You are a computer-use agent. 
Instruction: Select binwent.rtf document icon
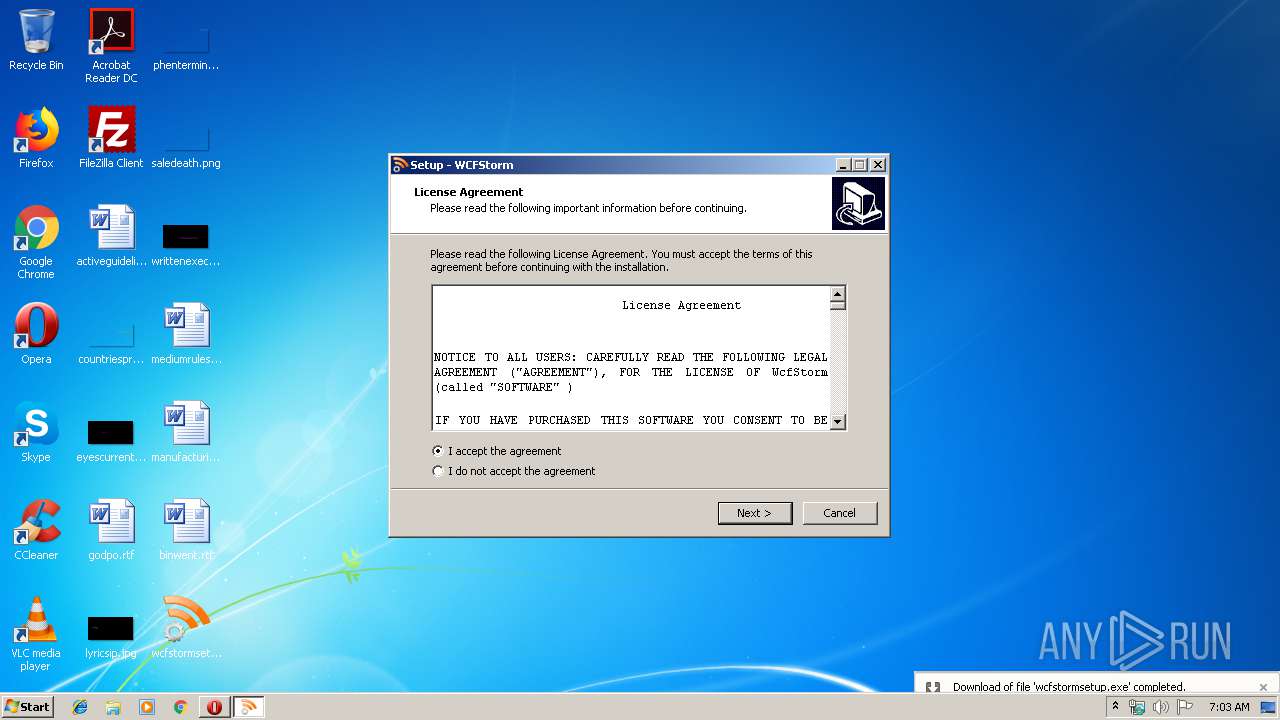click(186, 530)
